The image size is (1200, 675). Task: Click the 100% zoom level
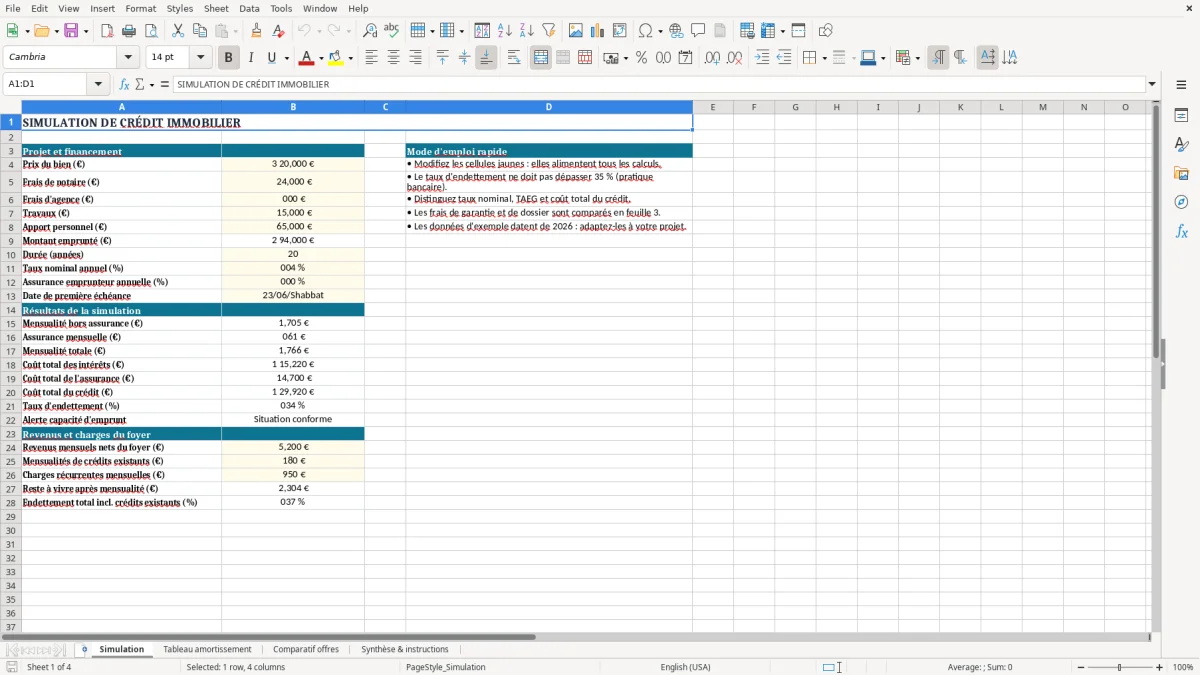(1183, 667)
